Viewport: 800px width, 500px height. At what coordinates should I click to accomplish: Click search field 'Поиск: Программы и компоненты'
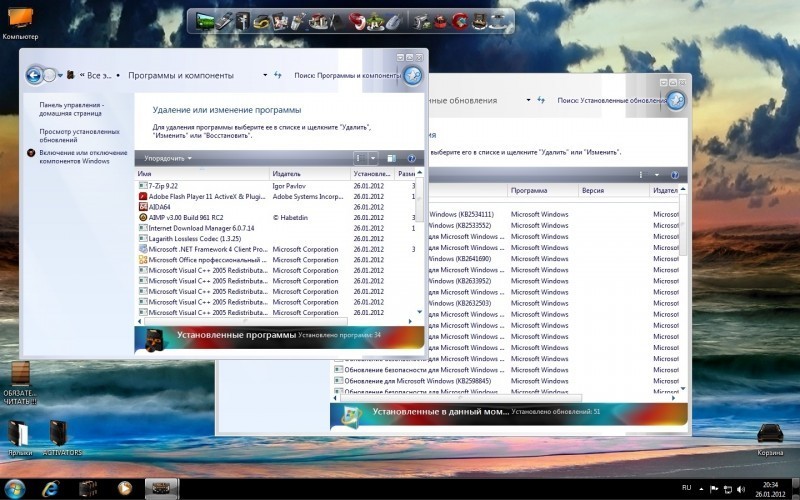point(347,76)
